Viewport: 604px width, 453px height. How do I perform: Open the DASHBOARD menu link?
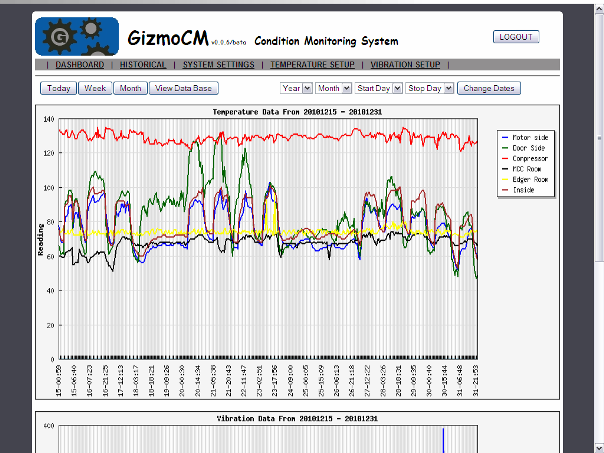click(x=80, y=65)
